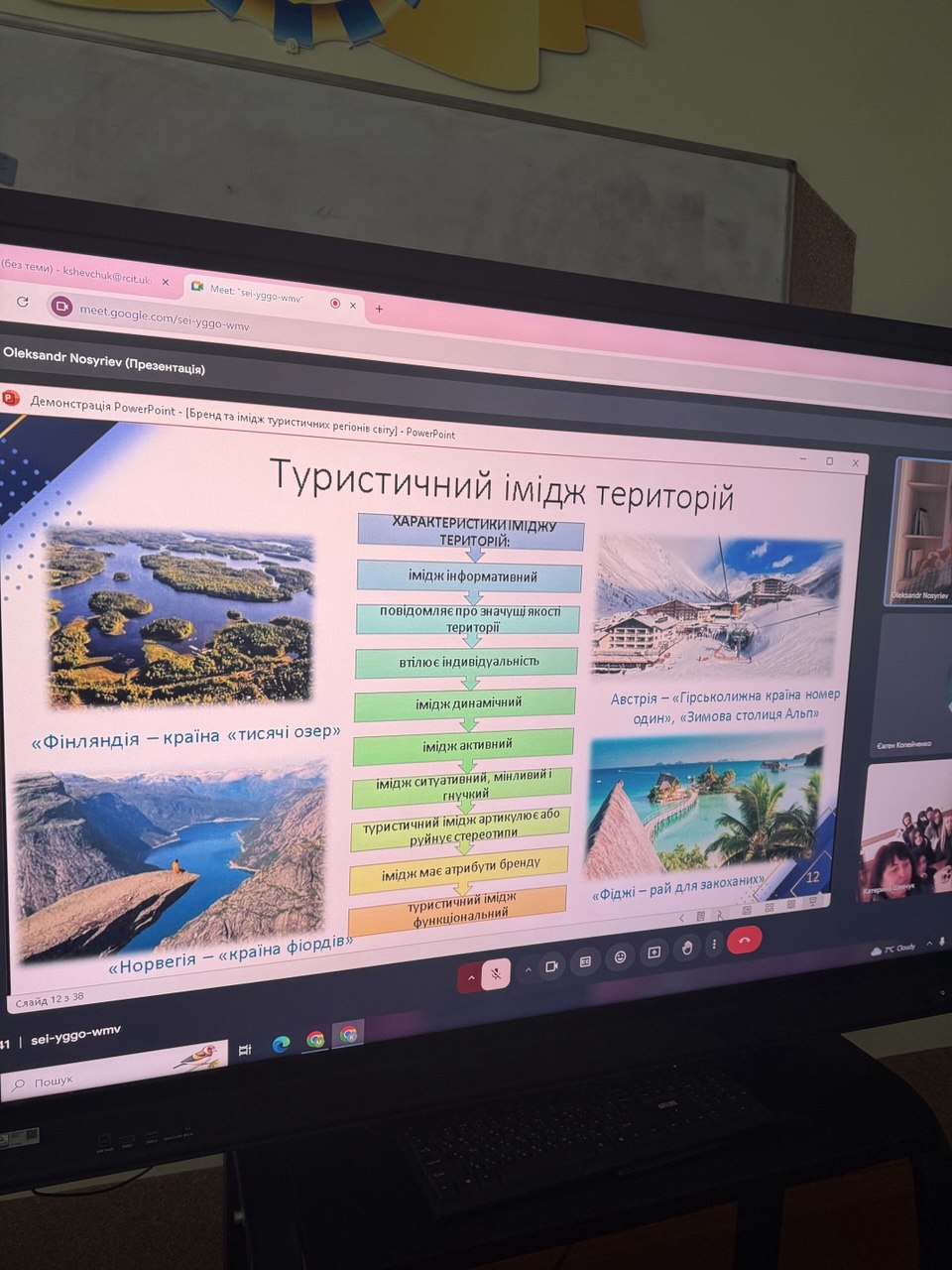The width and height of the screenshot is (952, 1270).
Task: Show hidden tray icons chevron
Action: pyautogui.click(x=927, y=943)
